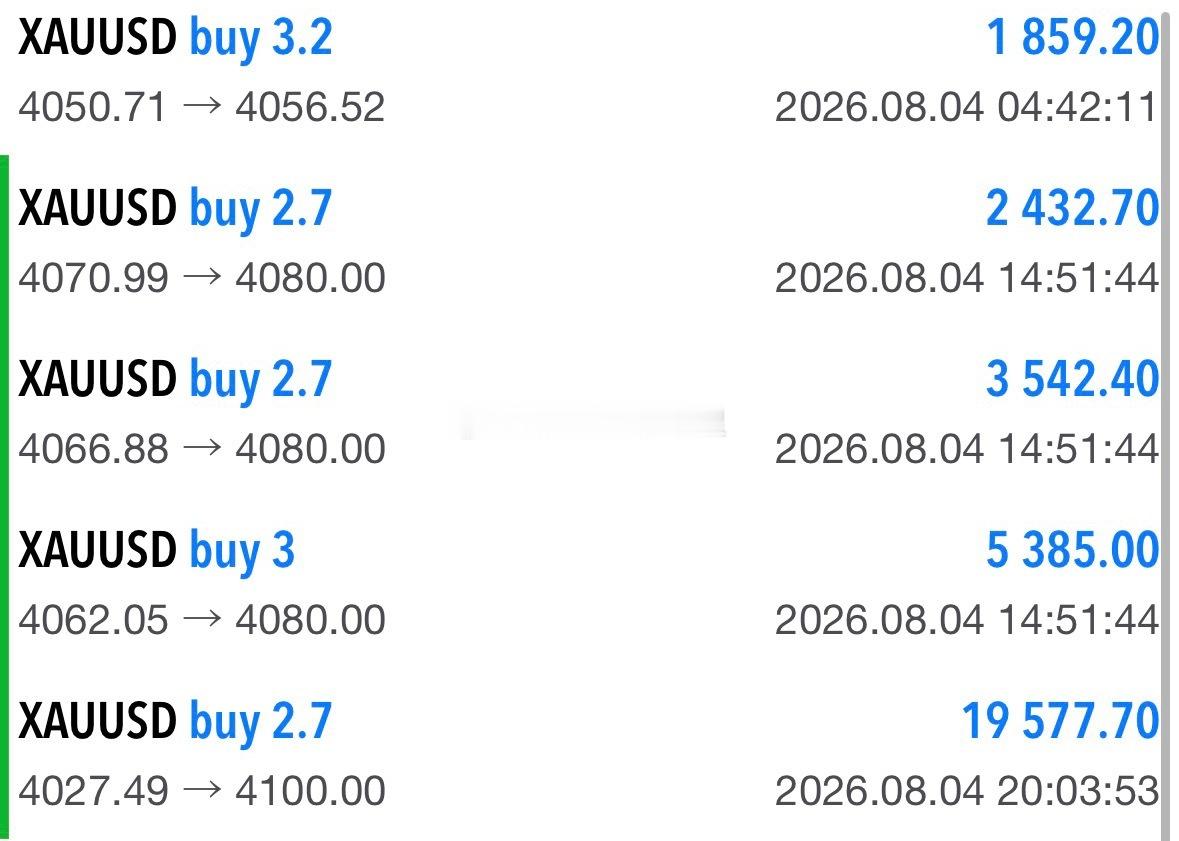Open trade with profit 19 577.70
The height and width of the screenshot is (841, 1179).
click(x=586, y=754)
